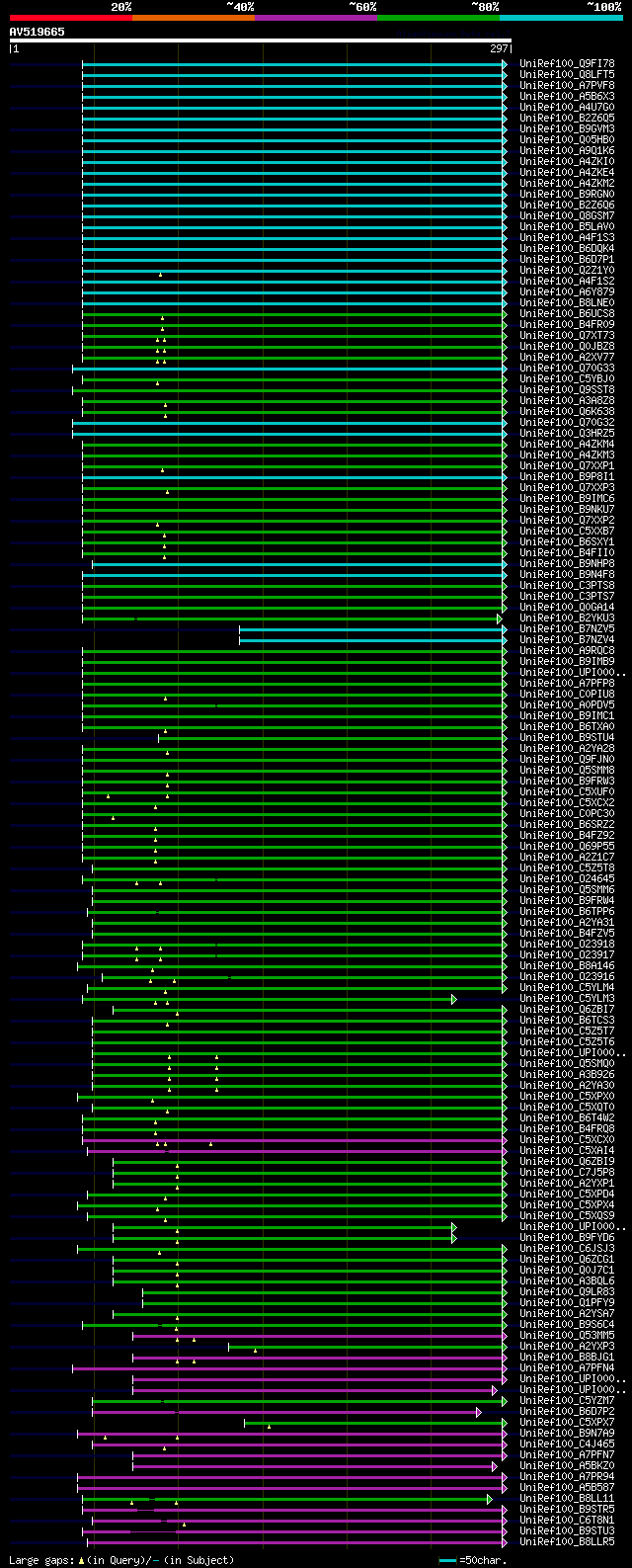
Task: Open hit UniRef100_Q8GSM7
Action: pos(567,215)
